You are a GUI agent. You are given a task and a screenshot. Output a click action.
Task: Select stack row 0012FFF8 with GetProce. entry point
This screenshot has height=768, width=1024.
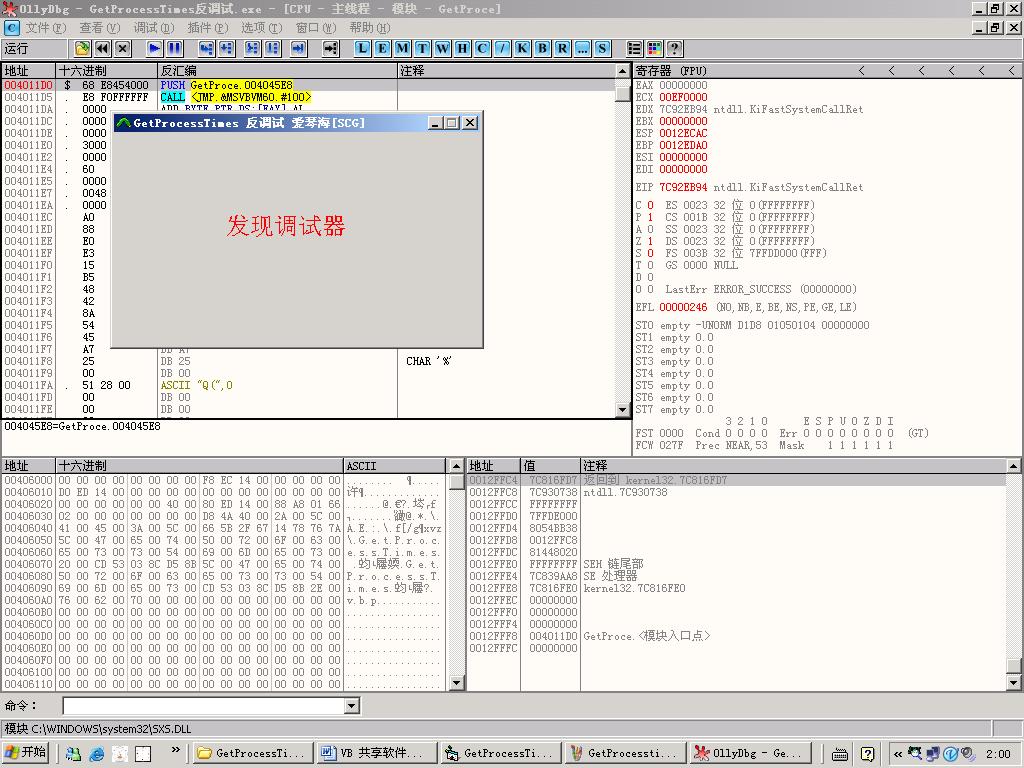[736, 636]
